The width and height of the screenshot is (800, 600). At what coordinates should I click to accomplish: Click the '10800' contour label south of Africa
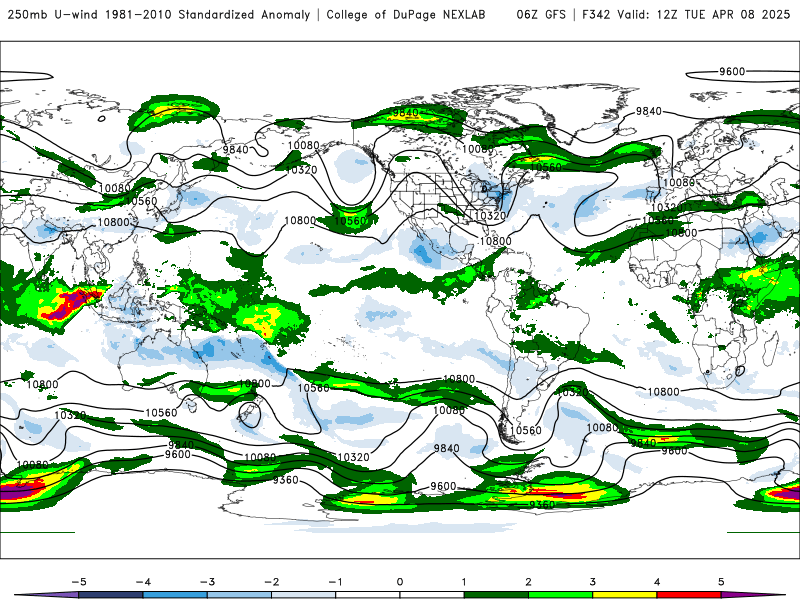coord(663,392)
